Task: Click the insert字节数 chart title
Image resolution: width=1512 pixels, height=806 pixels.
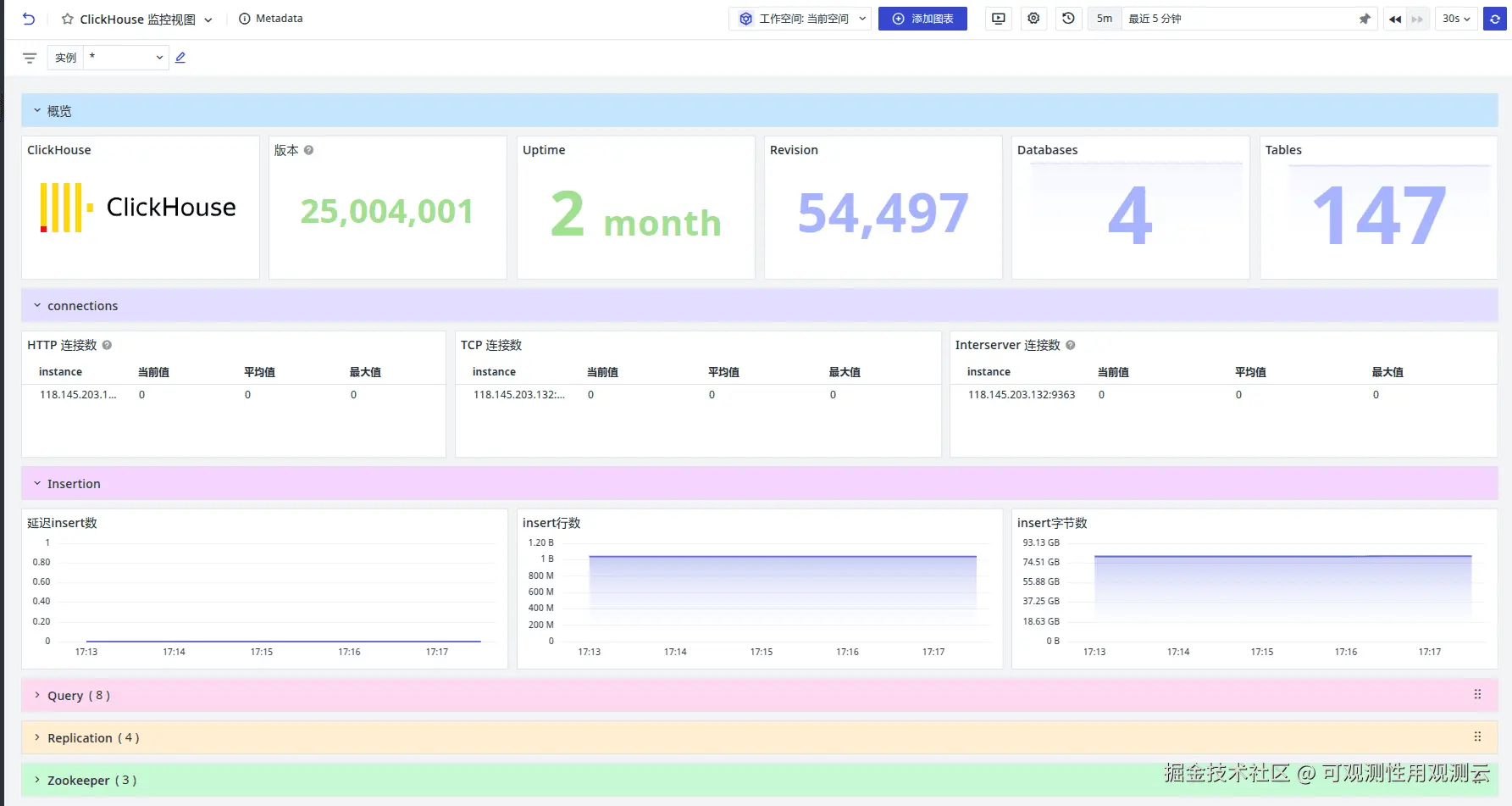Action: [x=1052, y=523]
